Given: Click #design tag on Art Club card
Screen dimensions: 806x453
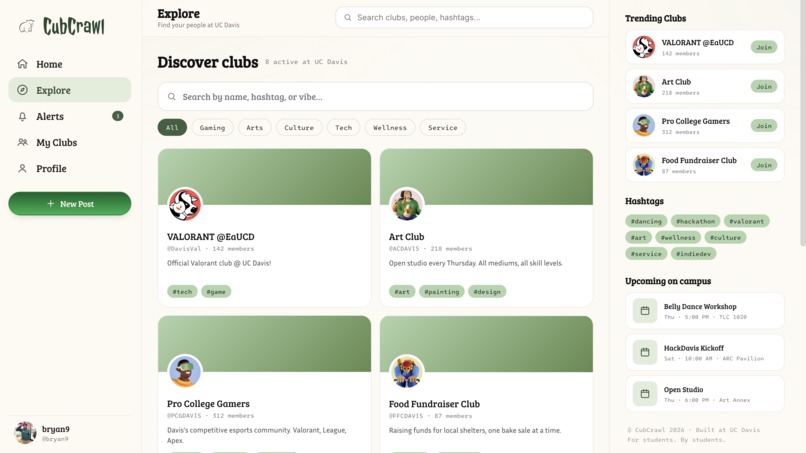Looking at the screenshot, I should pyautogui.click(x=487, y=292).
